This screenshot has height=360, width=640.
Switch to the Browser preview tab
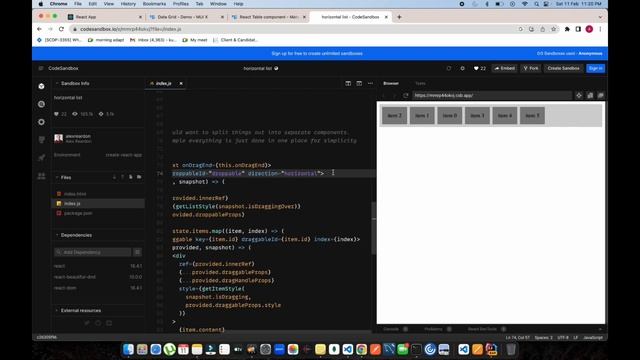coord(391,83)
